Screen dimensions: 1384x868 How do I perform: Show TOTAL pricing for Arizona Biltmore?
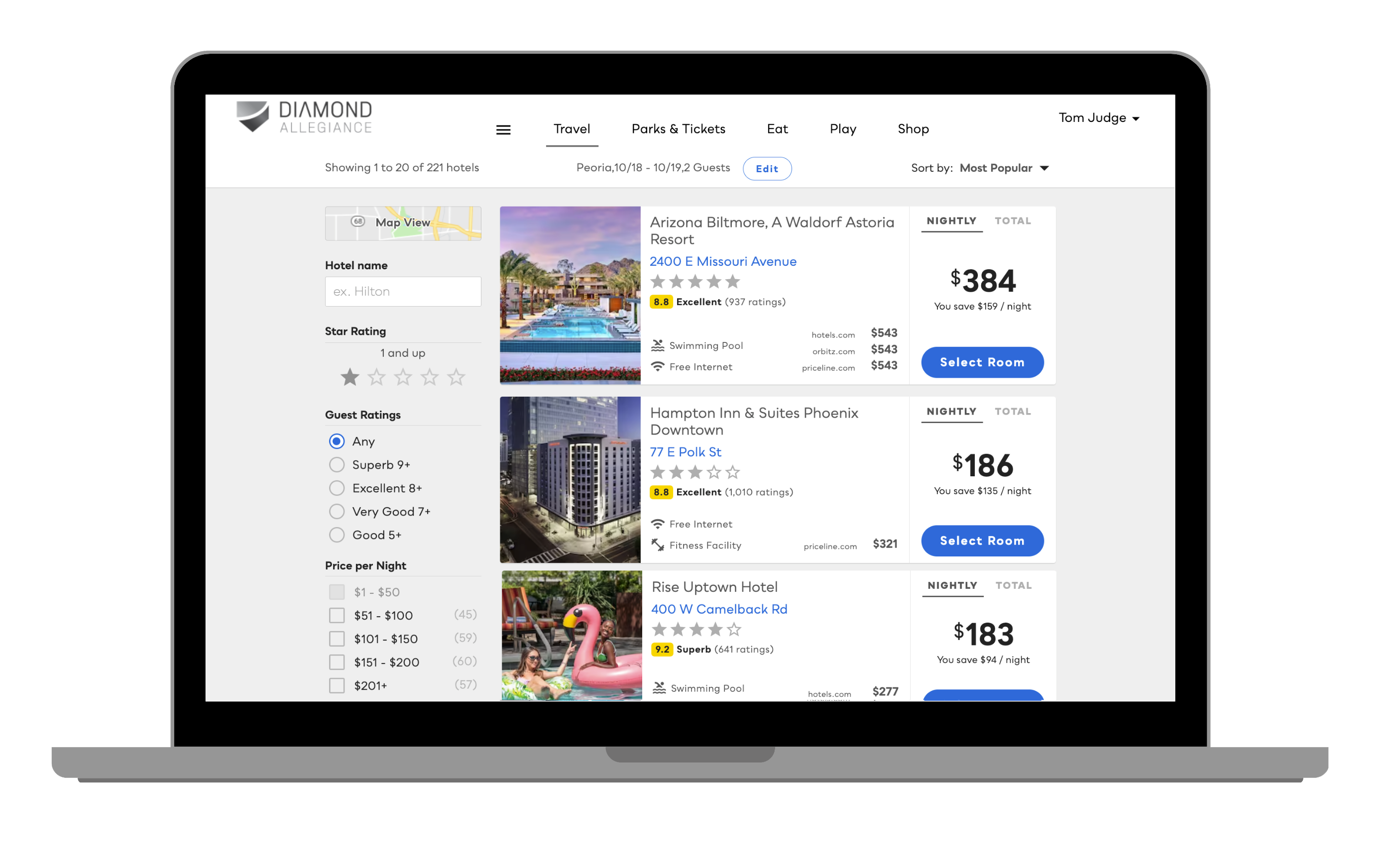tap(1013, 221)
